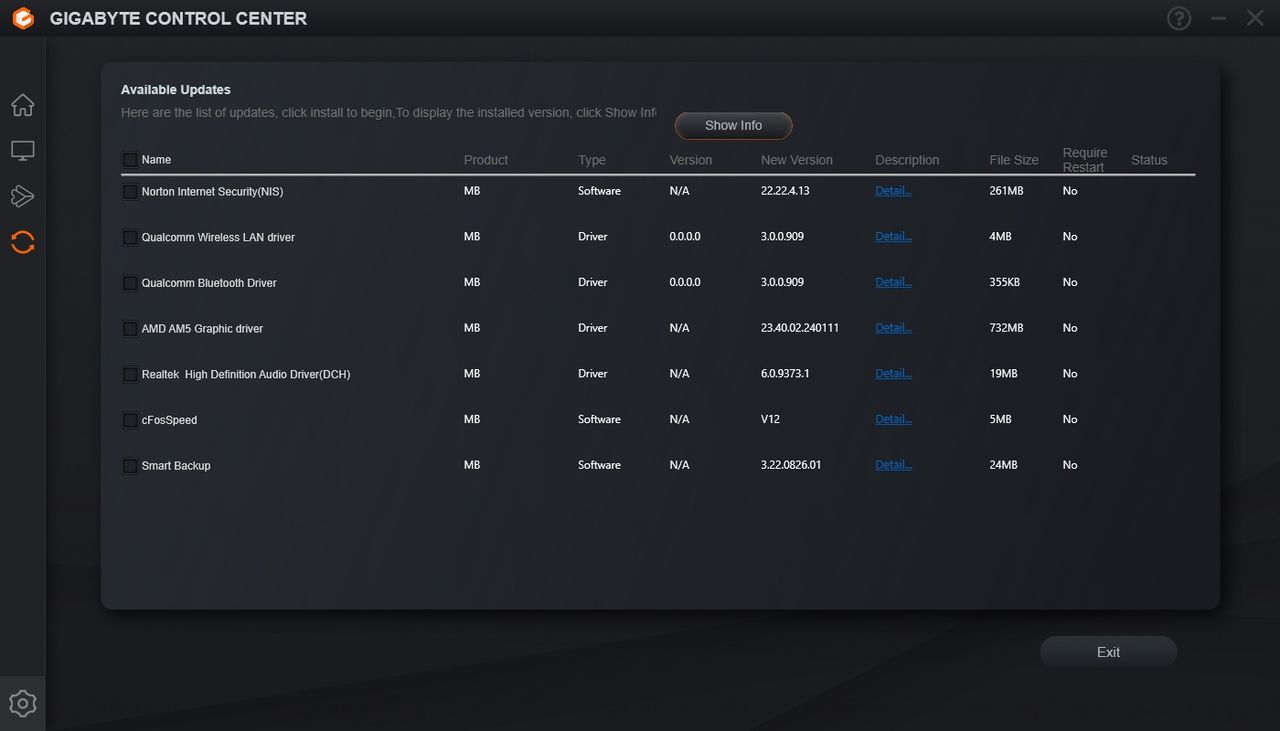Screen dimensions: 1280x731
Task: Select the Qualcomm Wireless LAN driver checkbox
Action: (130, 238)
